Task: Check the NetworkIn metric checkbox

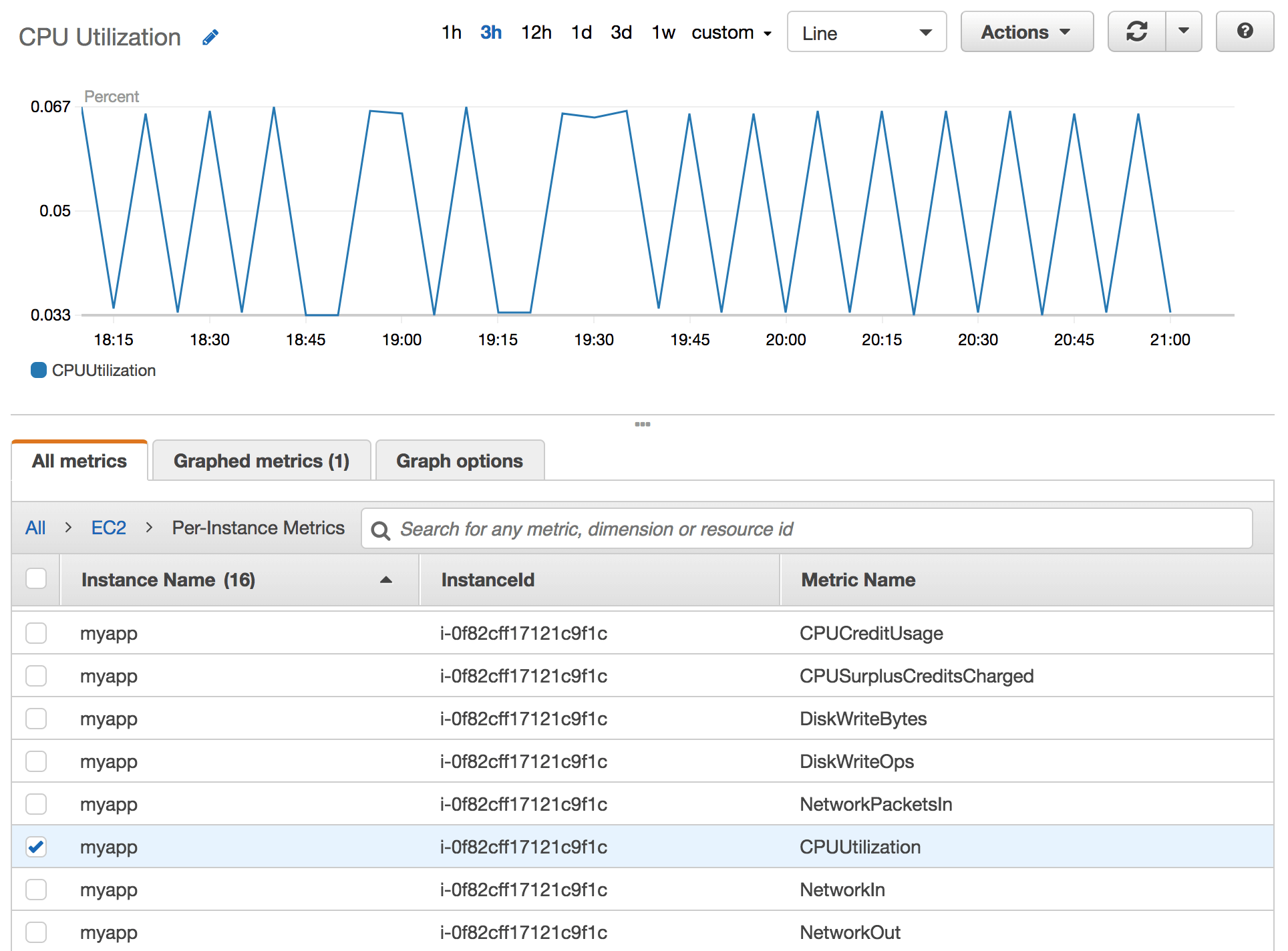Action: point(36,889)
